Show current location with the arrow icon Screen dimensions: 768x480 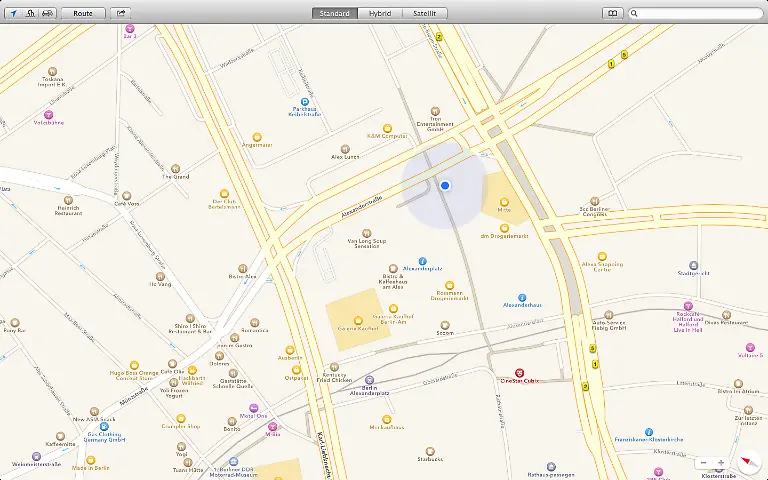(x=13, y=13)
